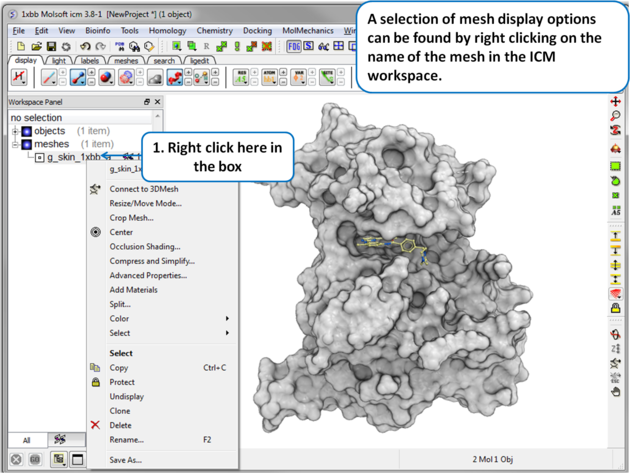Click the Save disk icon in toolbar

click(51, 46)
